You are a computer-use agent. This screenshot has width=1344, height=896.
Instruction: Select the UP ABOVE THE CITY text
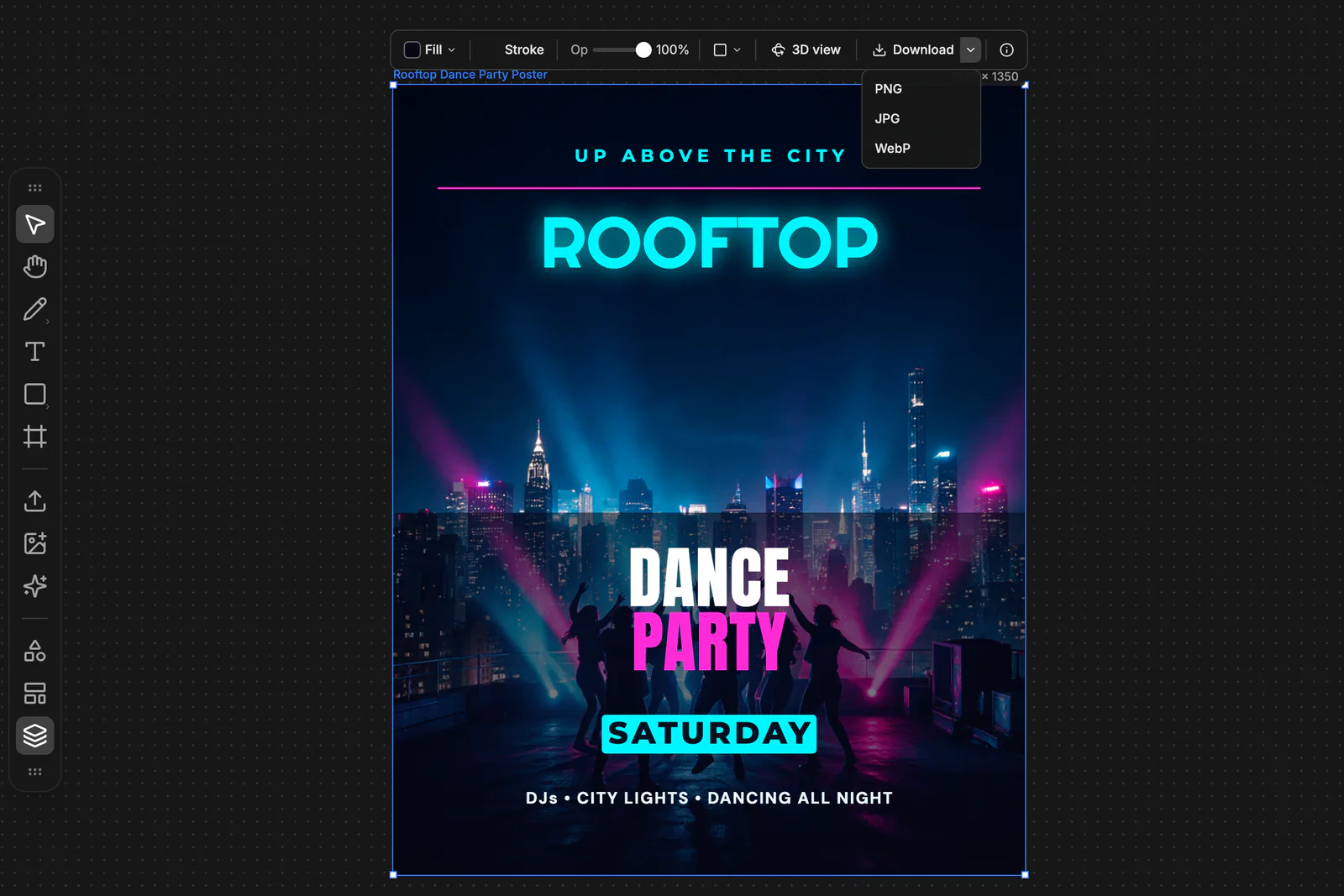tap(710, 156)
